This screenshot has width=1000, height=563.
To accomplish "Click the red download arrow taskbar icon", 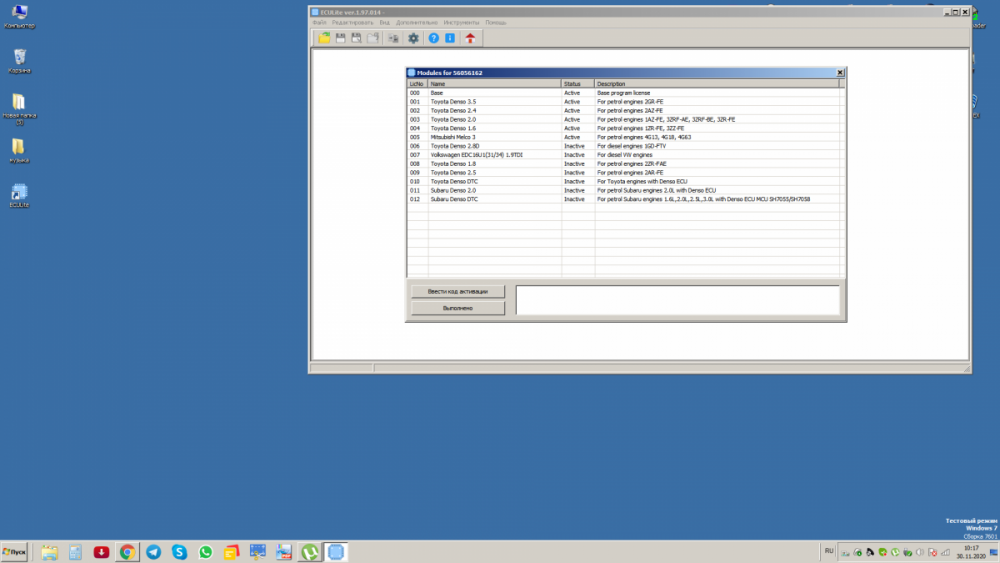I will tap(101, 552).
